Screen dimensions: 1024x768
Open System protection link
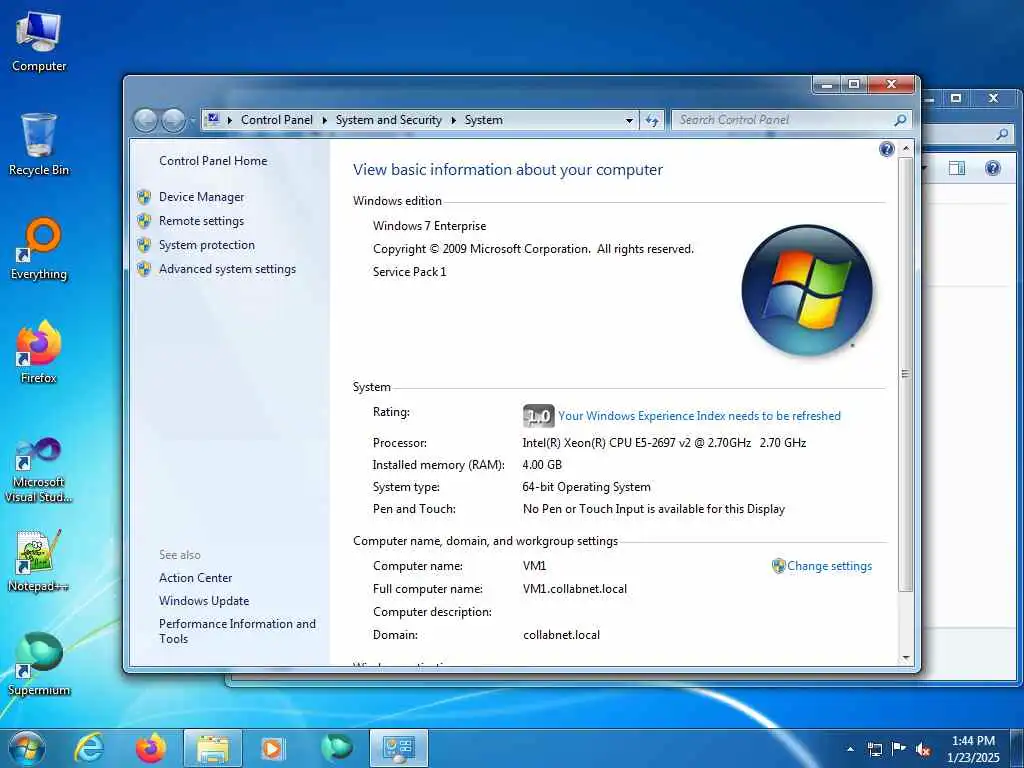[x=206, y=245]
